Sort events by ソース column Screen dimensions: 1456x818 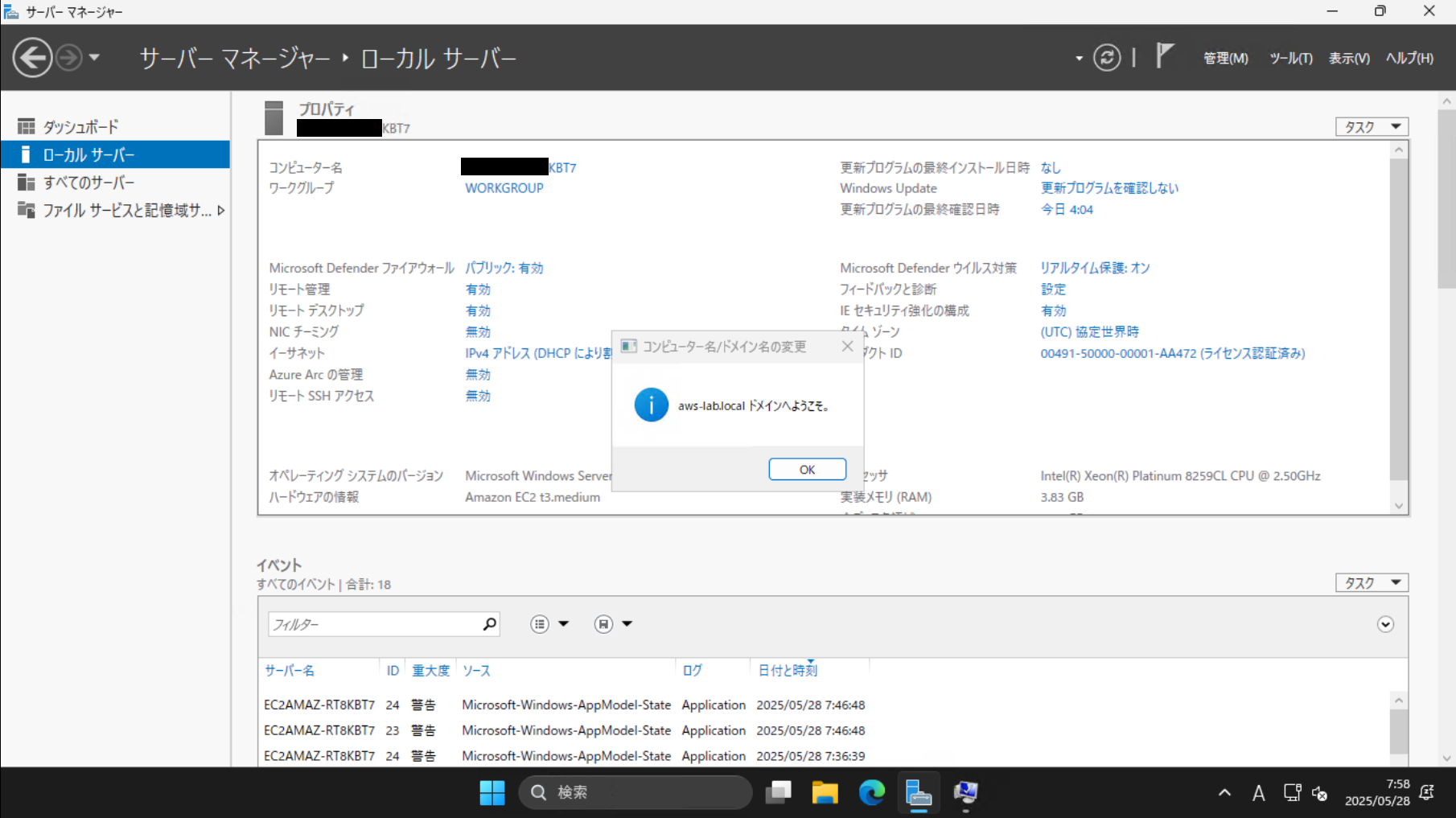476,671
